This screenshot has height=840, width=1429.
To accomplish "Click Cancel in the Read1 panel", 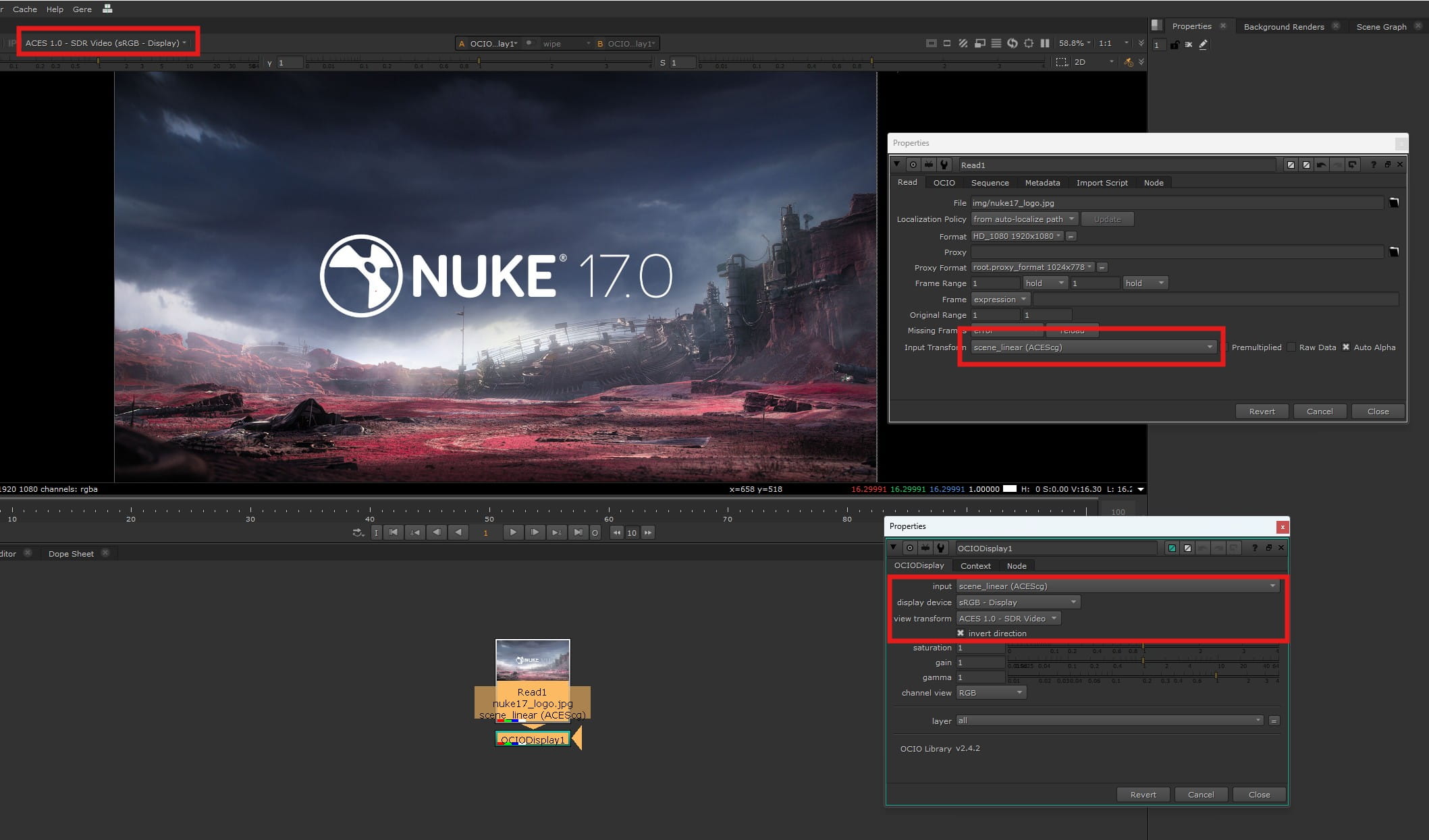I will point(1320,412).
